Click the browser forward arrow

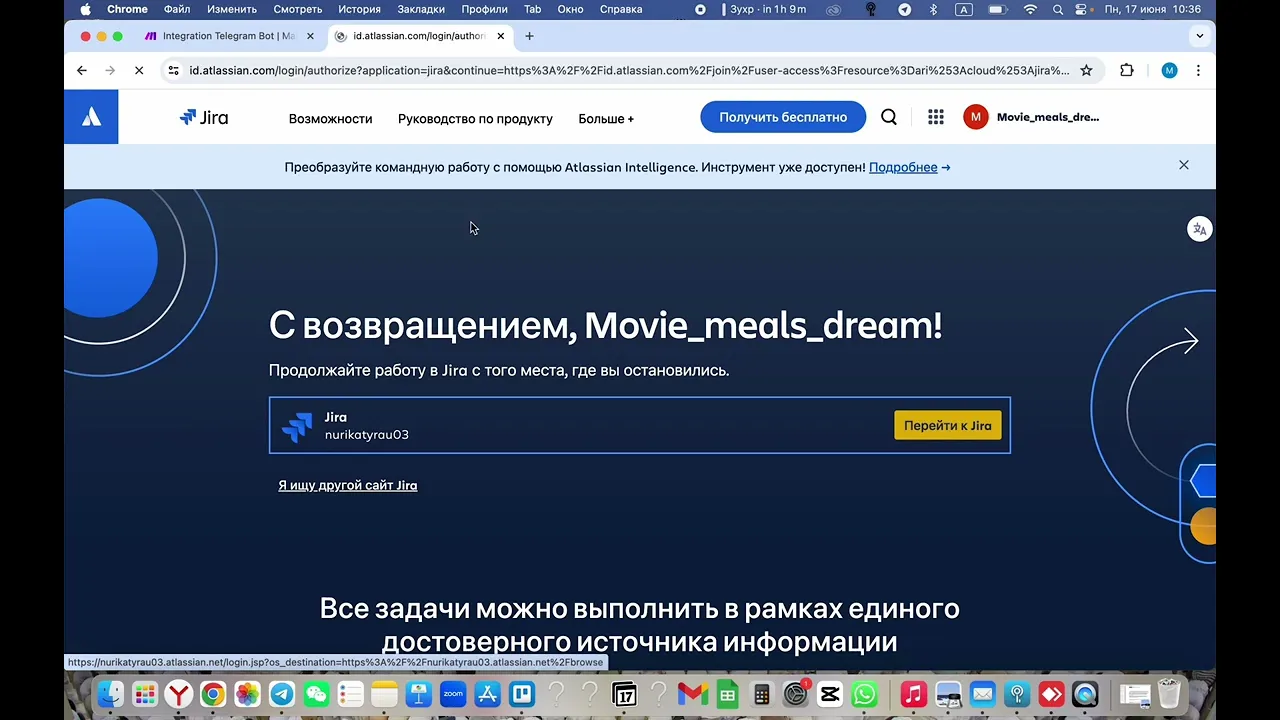110,70
